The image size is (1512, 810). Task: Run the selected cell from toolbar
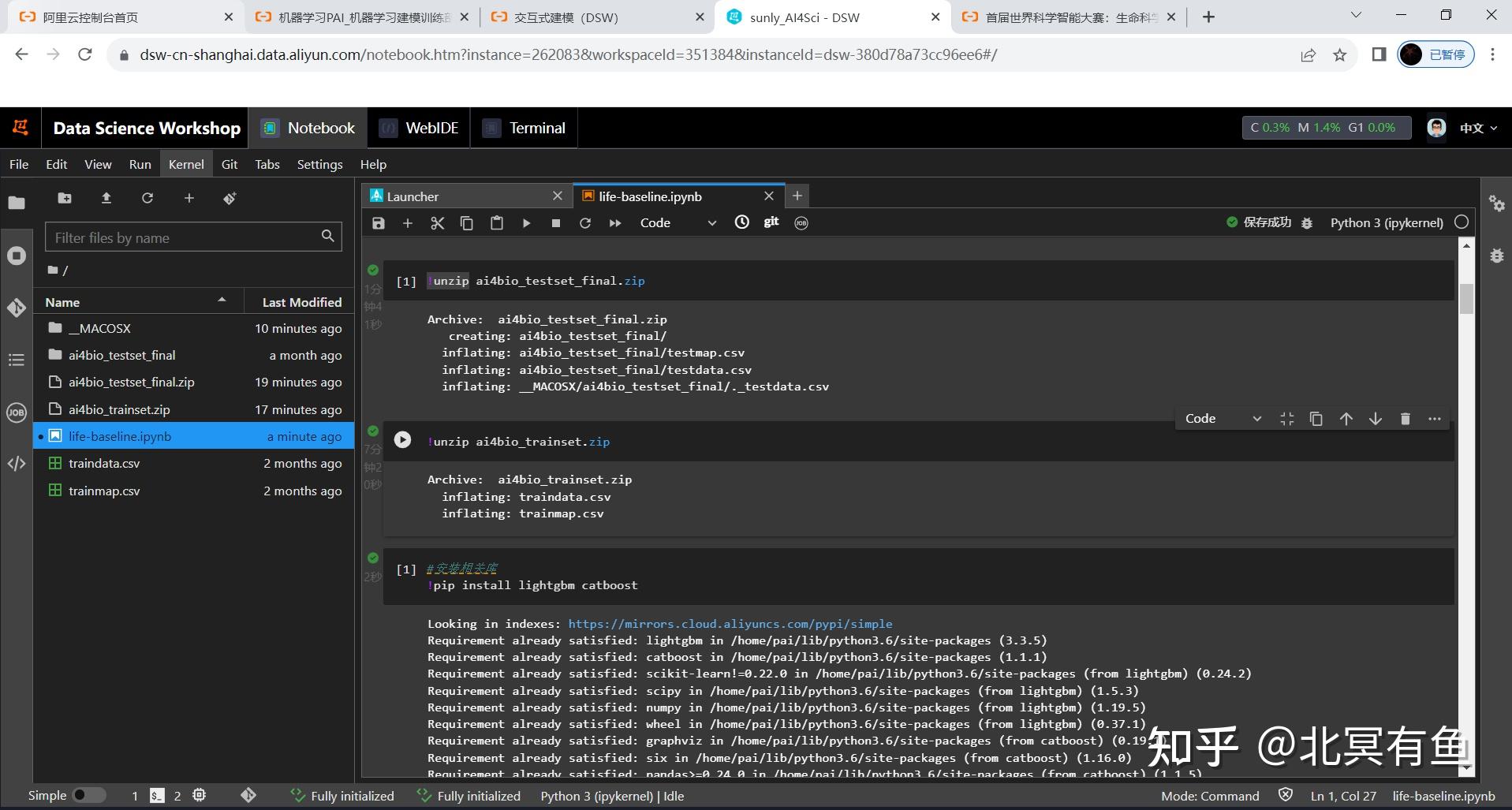526,223
